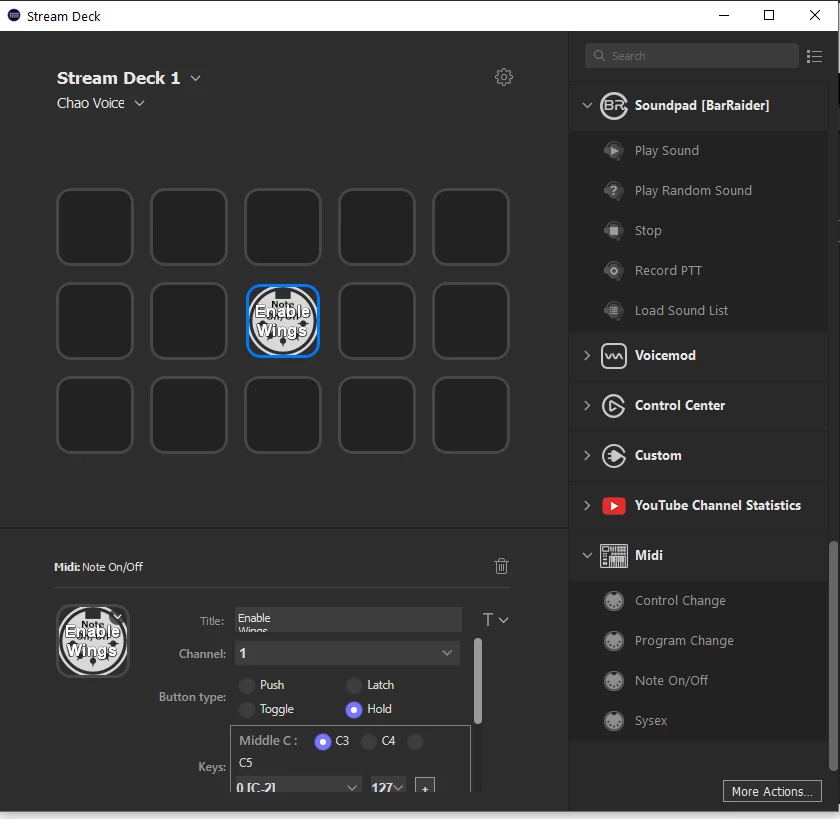
Task: Open the Chao Voice profile dropdown
Action: (x=139, y=103)
